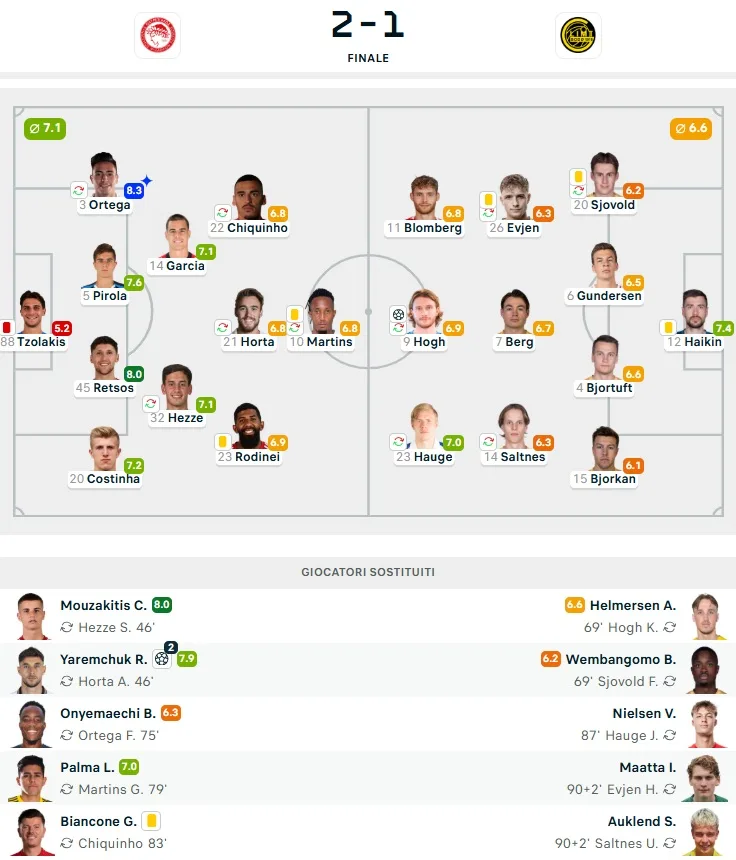
Task: Click Haikin's yellow card icon
Action: (x=667, y=327)
